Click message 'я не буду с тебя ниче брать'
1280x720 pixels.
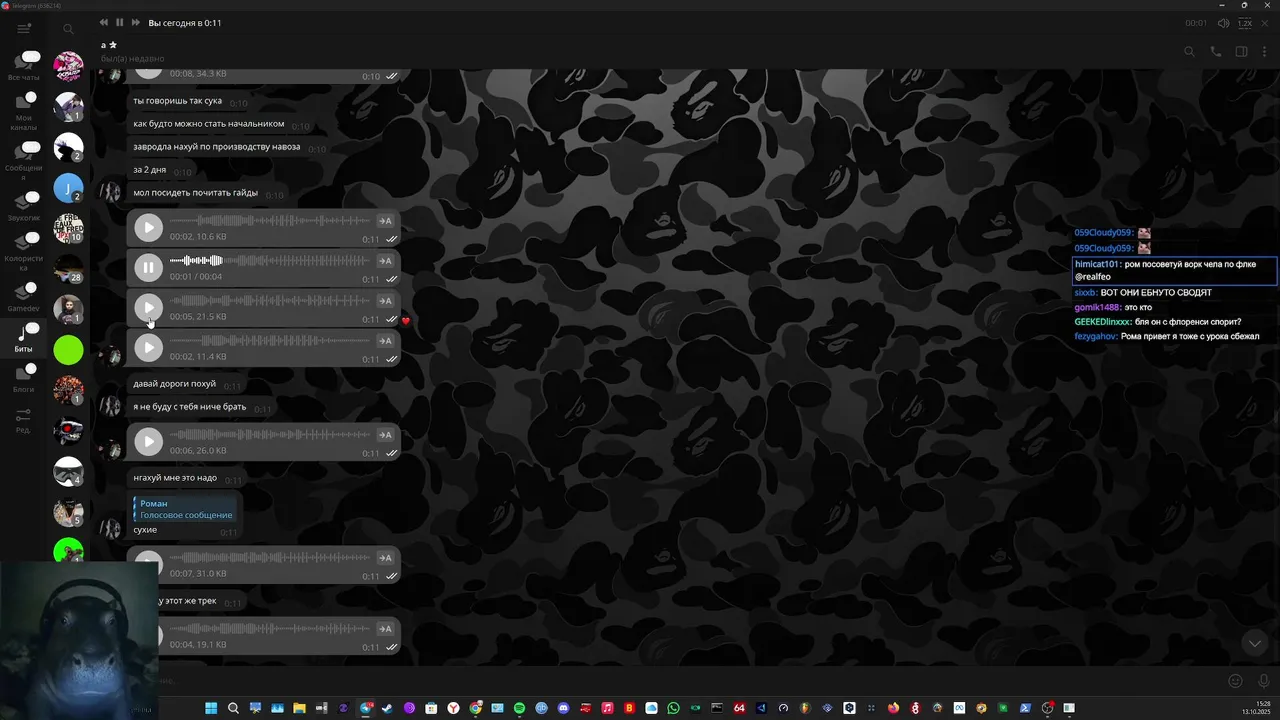click(190, 407)
